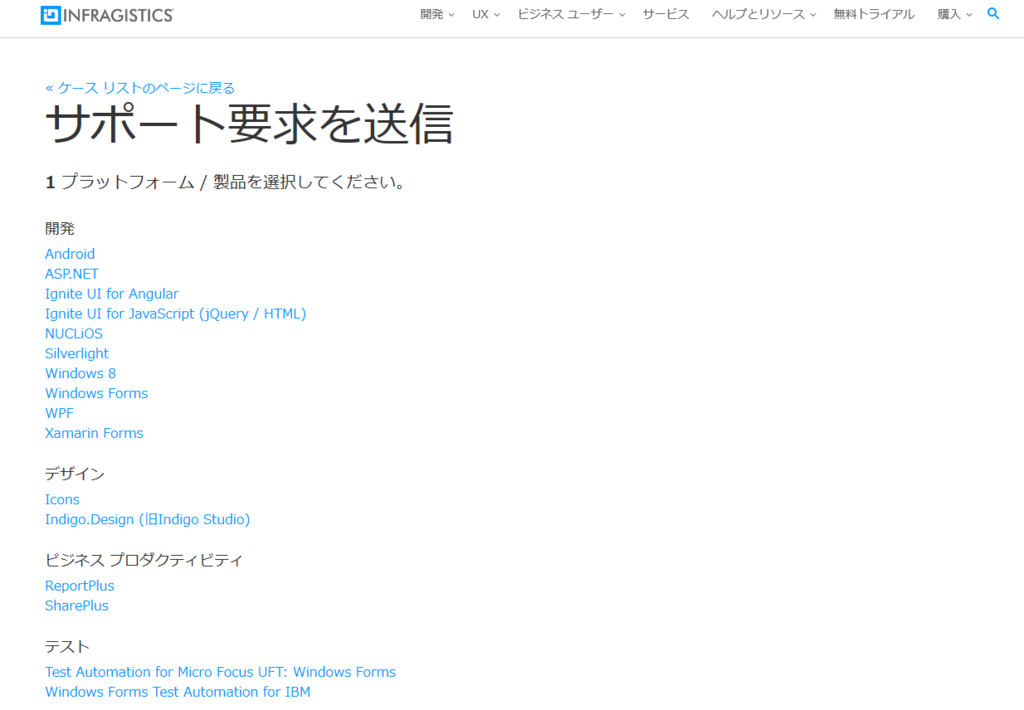Viewport: 1024px width, 710px height.
Task: Click the テスト section heading
Action: pyautogui.click(x=67, y=647)
